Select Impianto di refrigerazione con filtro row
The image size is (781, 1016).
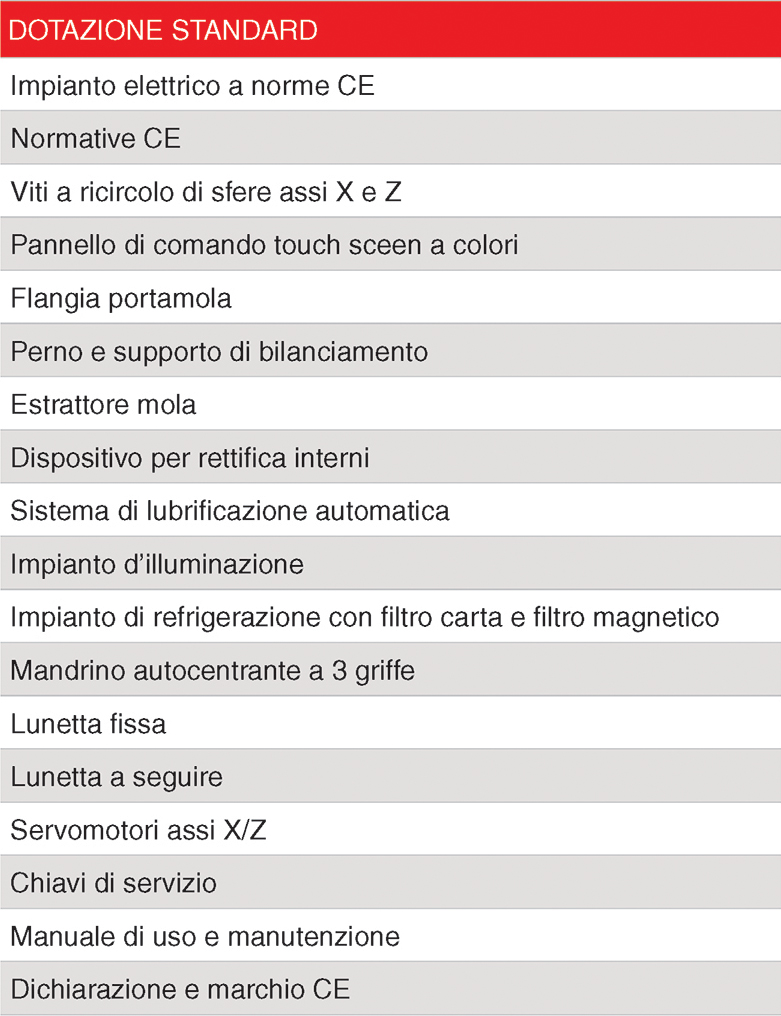pyautogui.click(x=390, y=616)
